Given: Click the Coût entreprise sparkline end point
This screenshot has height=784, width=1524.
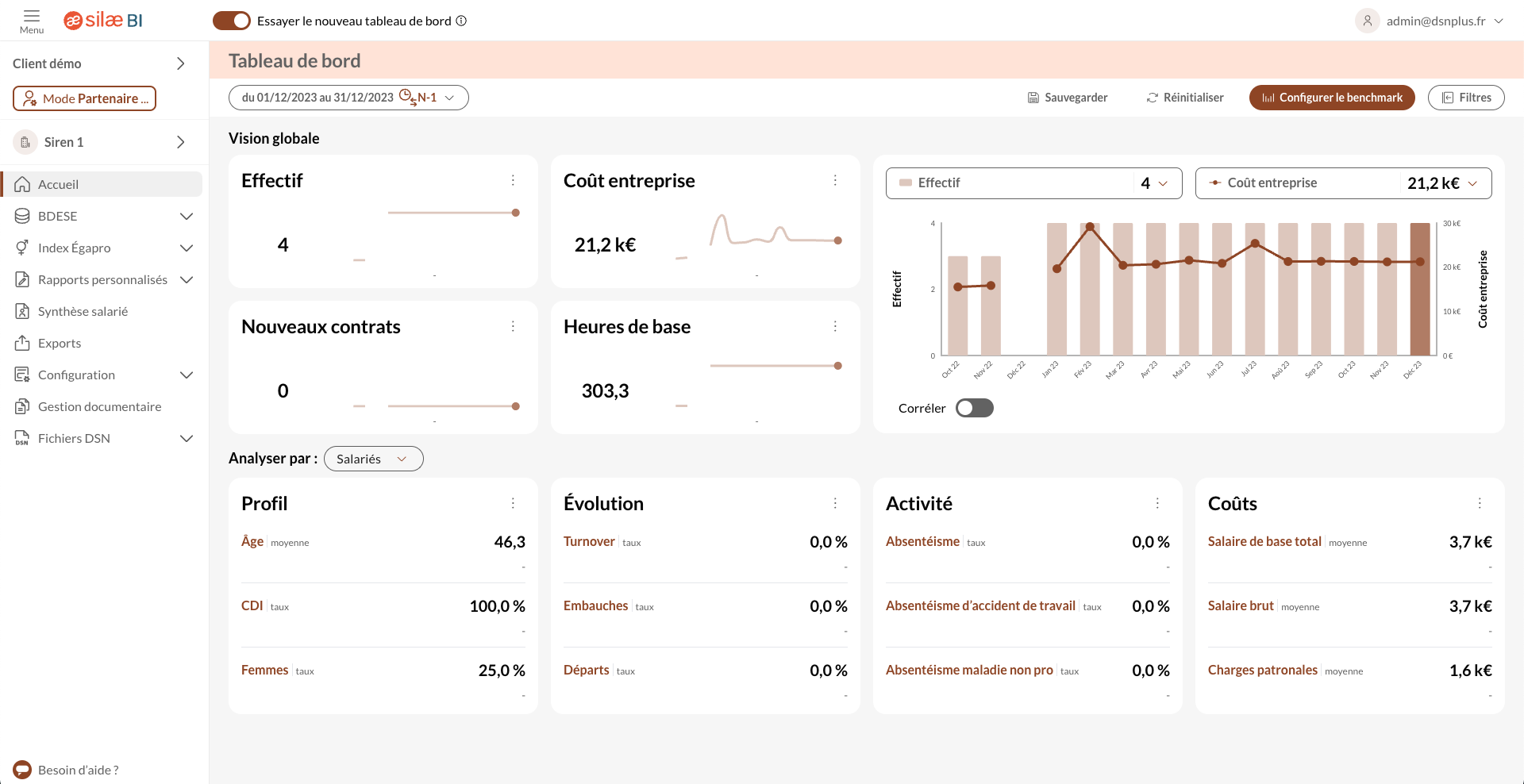Looking at the screenshot, I should (838, 240).
